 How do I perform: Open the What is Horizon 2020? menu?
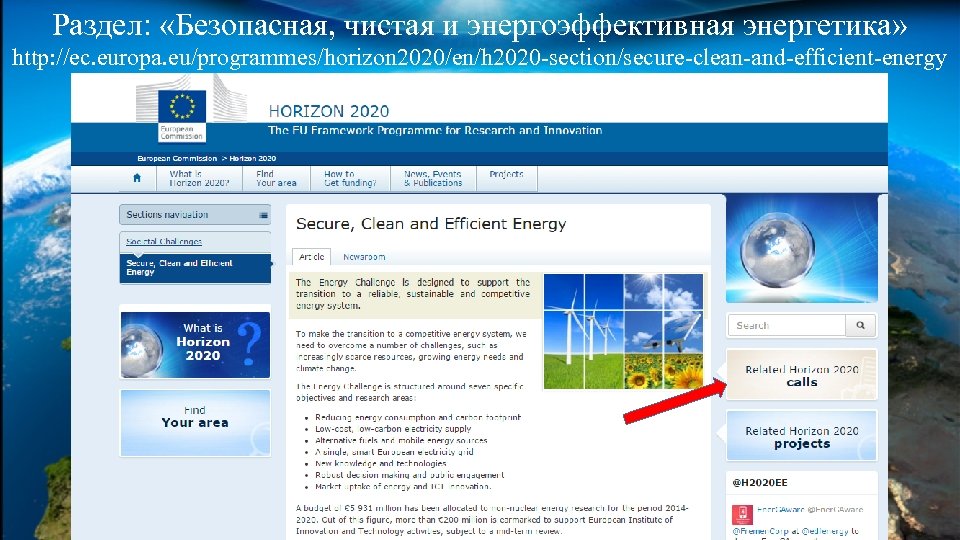click(x=199, y=178)
